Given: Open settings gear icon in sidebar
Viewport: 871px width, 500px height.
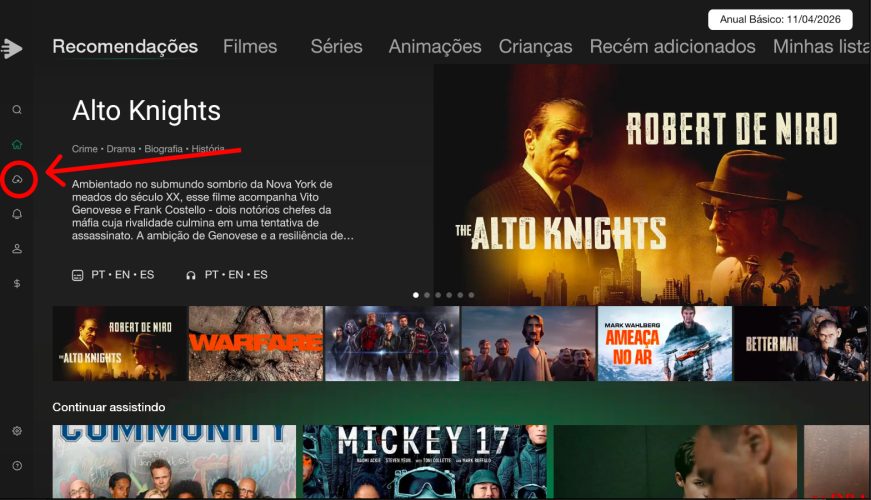Looking at the screenshot, I should [x=17, y=431].
